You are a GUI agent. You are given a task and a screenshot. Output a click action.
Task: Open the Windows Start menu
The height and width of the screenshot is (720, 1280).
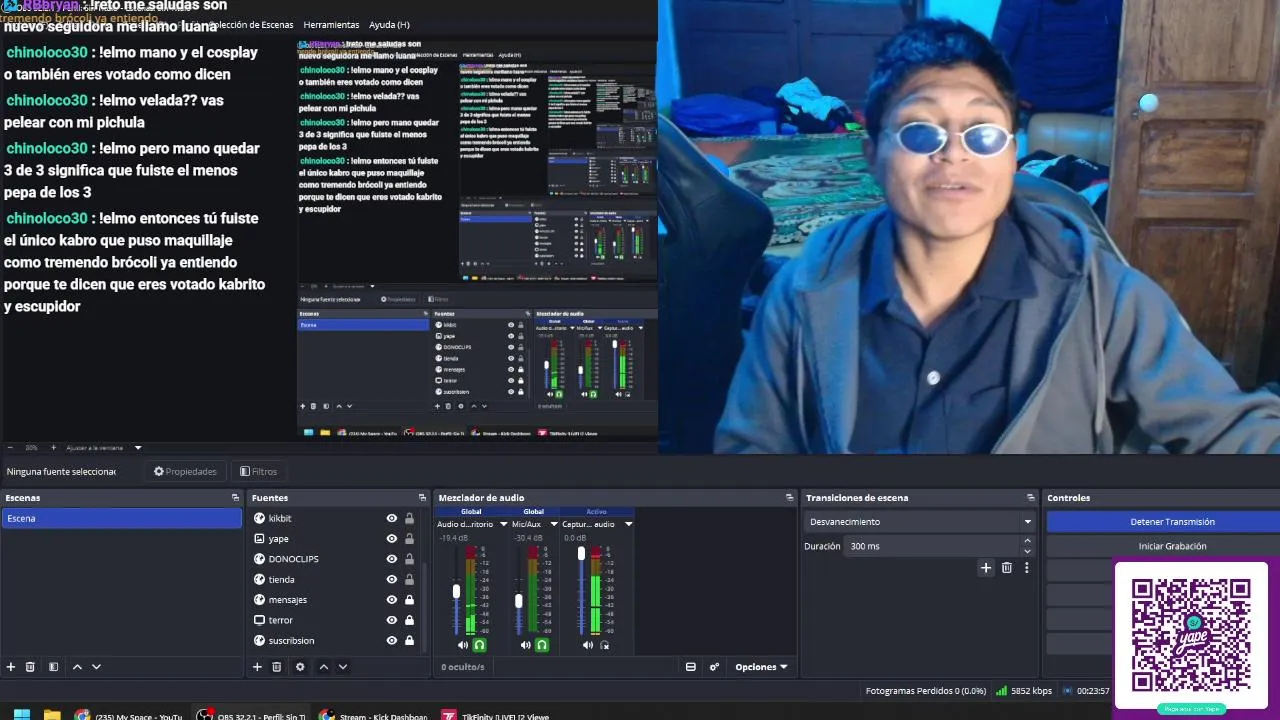coord(21,715)
